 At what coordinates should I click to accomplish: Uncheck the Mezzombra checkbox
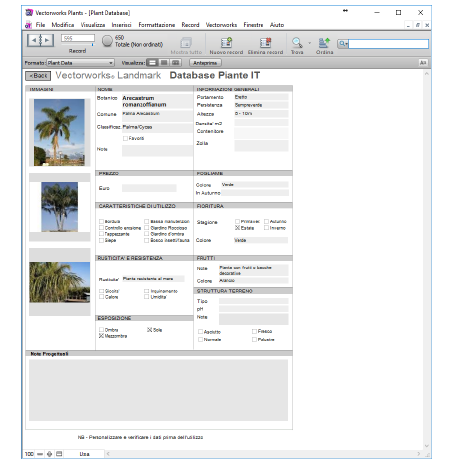pyautogui.click(x=101, y=336)
